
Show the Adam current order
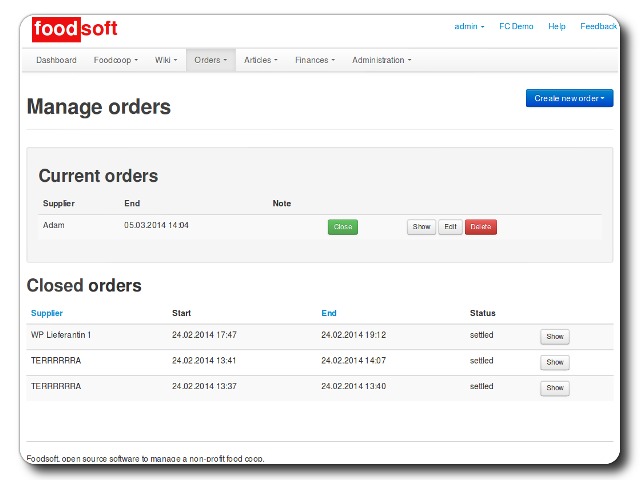coord(421,227)
